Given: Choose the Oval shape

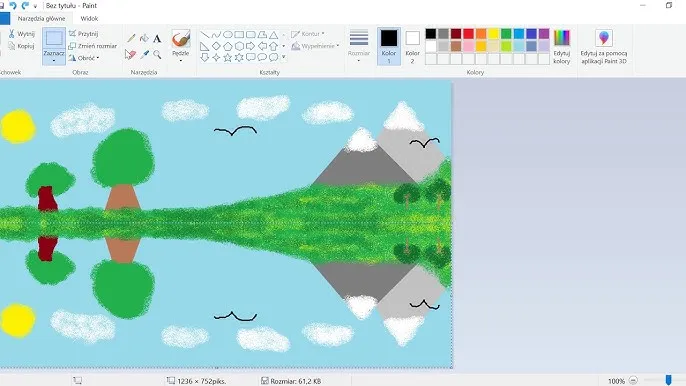Looking at the screenshot, I should (228, 35).
